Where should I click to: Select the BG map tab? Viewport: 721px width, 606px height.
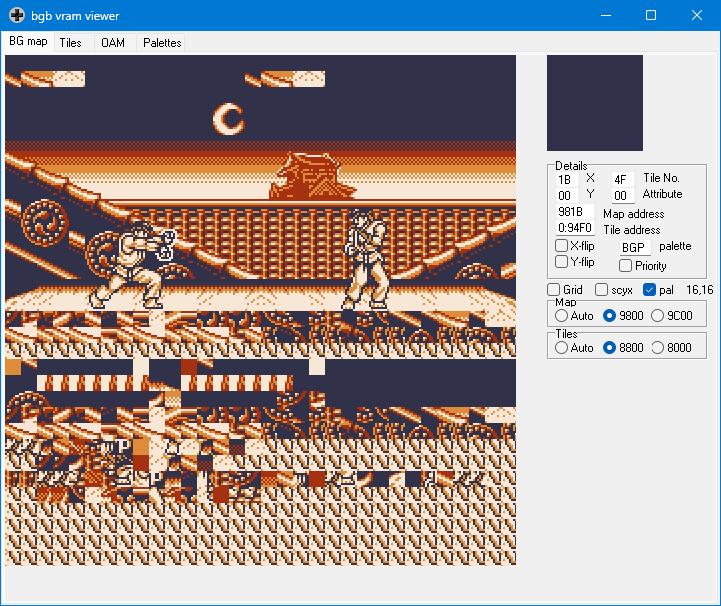(28, 41)
